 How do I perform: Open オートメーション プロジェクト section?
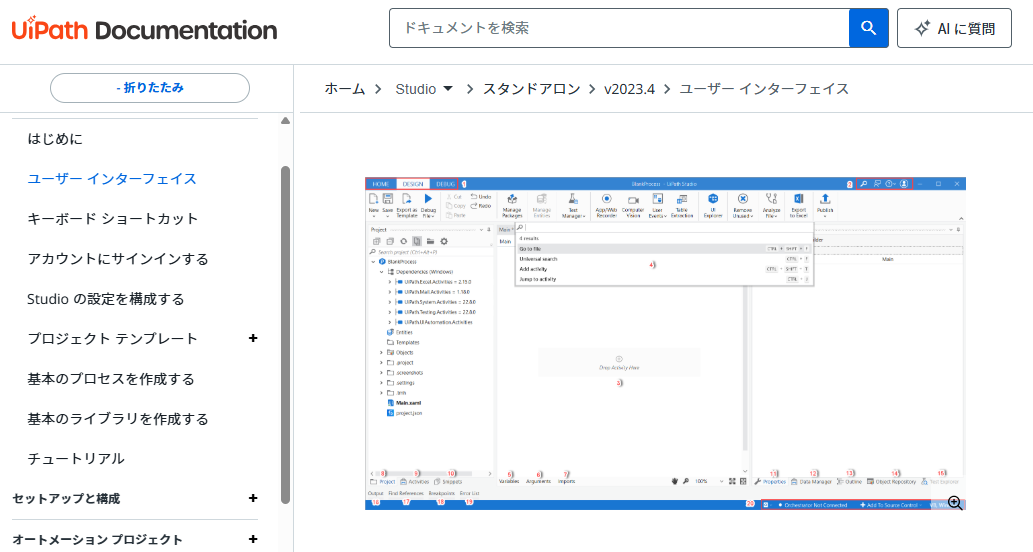click(98, 539)
